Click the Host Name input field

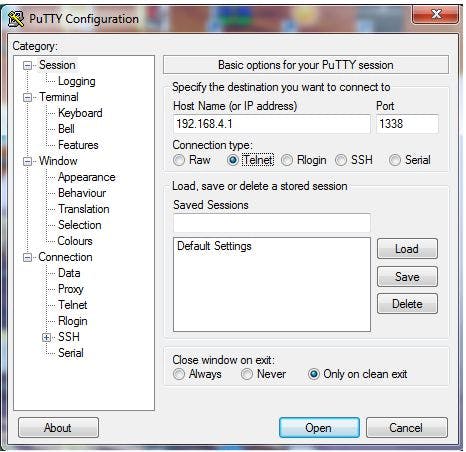click(x=272, y=124)
